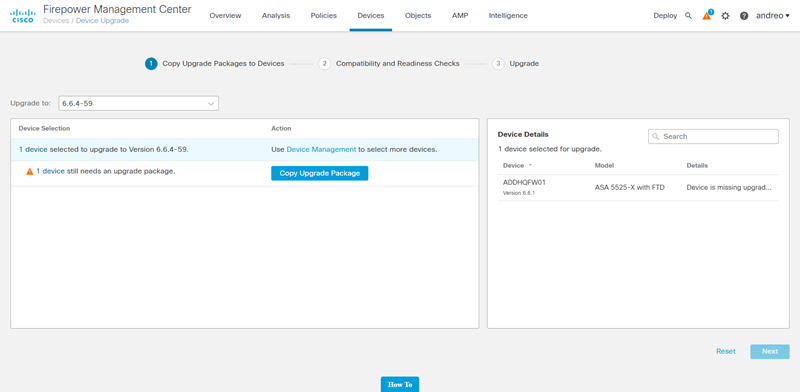Open the help question mark icon
This screenshot has height=392, width=800.
[x=744, y=16]
